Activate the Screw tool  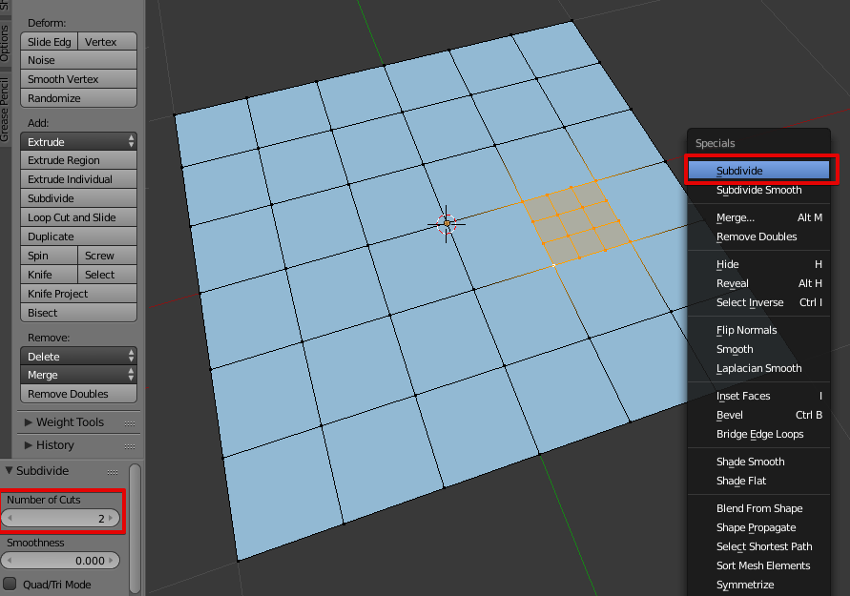tap(107, 255)
